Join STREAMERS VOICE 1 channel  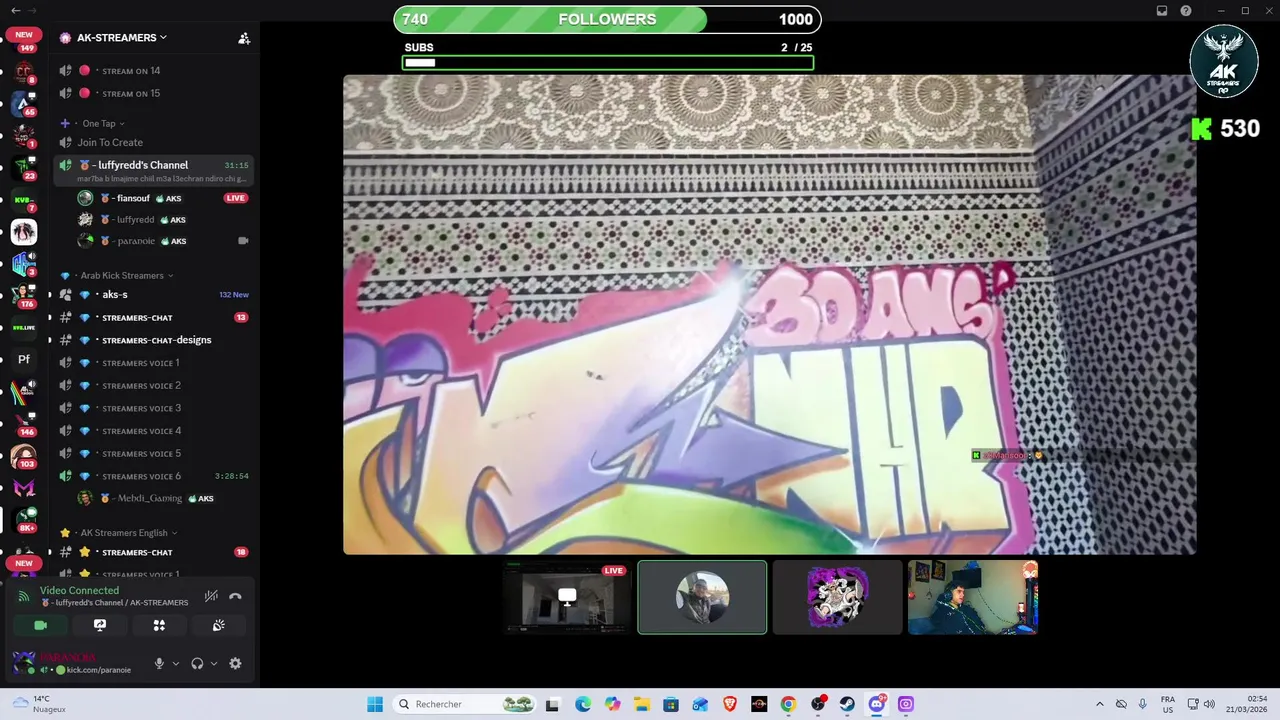pyautogui.click(x=154, y=363)
